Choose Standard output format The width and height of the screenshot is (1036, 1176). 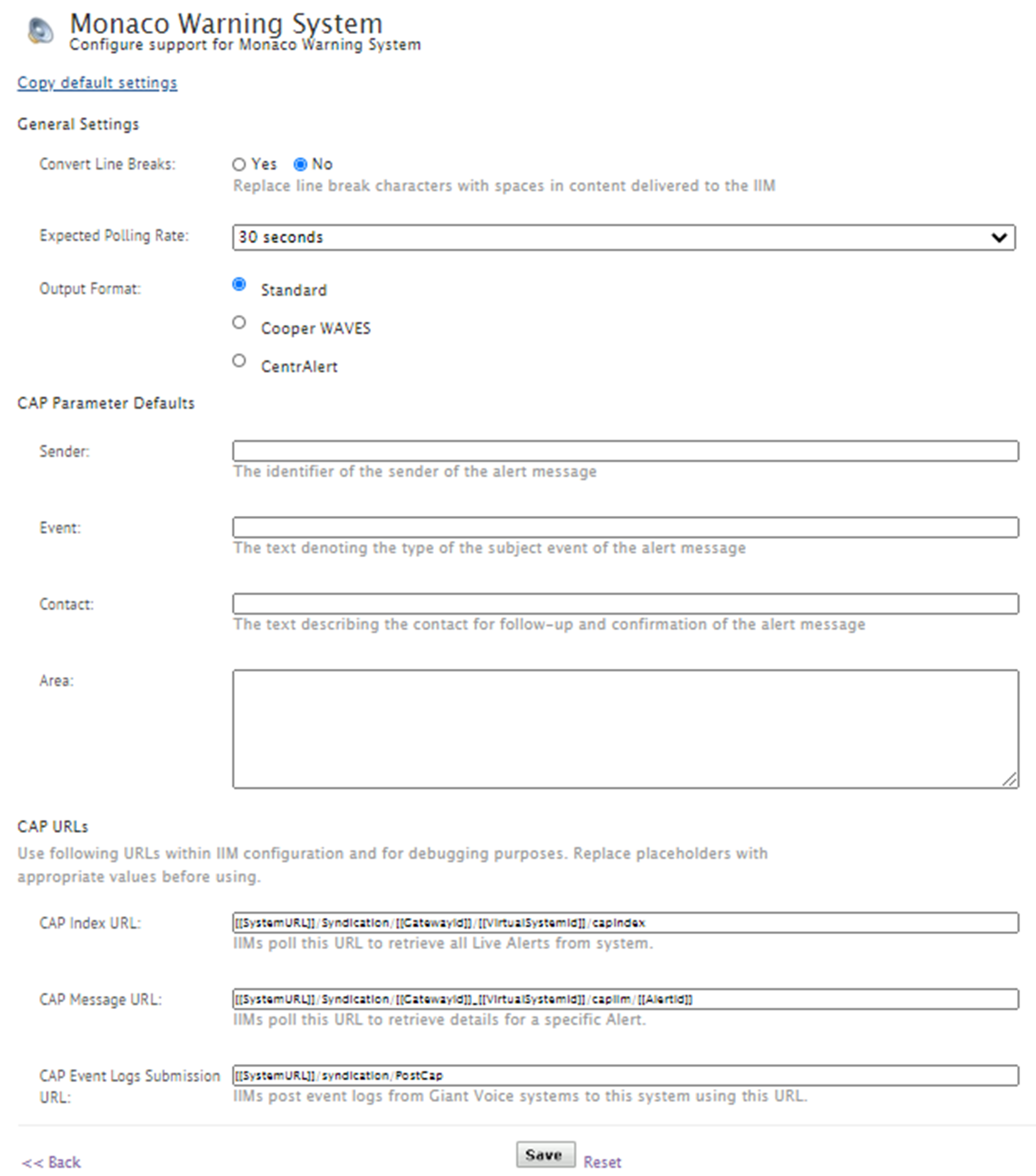239,284
